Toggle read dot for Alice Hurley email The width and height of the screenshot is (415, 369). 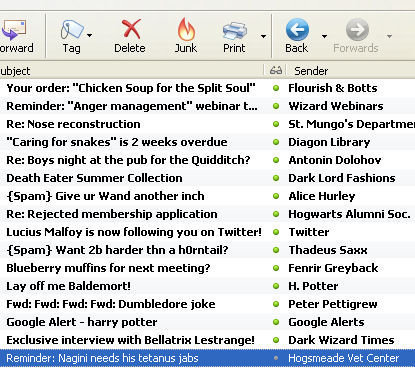tap(276, 196)
